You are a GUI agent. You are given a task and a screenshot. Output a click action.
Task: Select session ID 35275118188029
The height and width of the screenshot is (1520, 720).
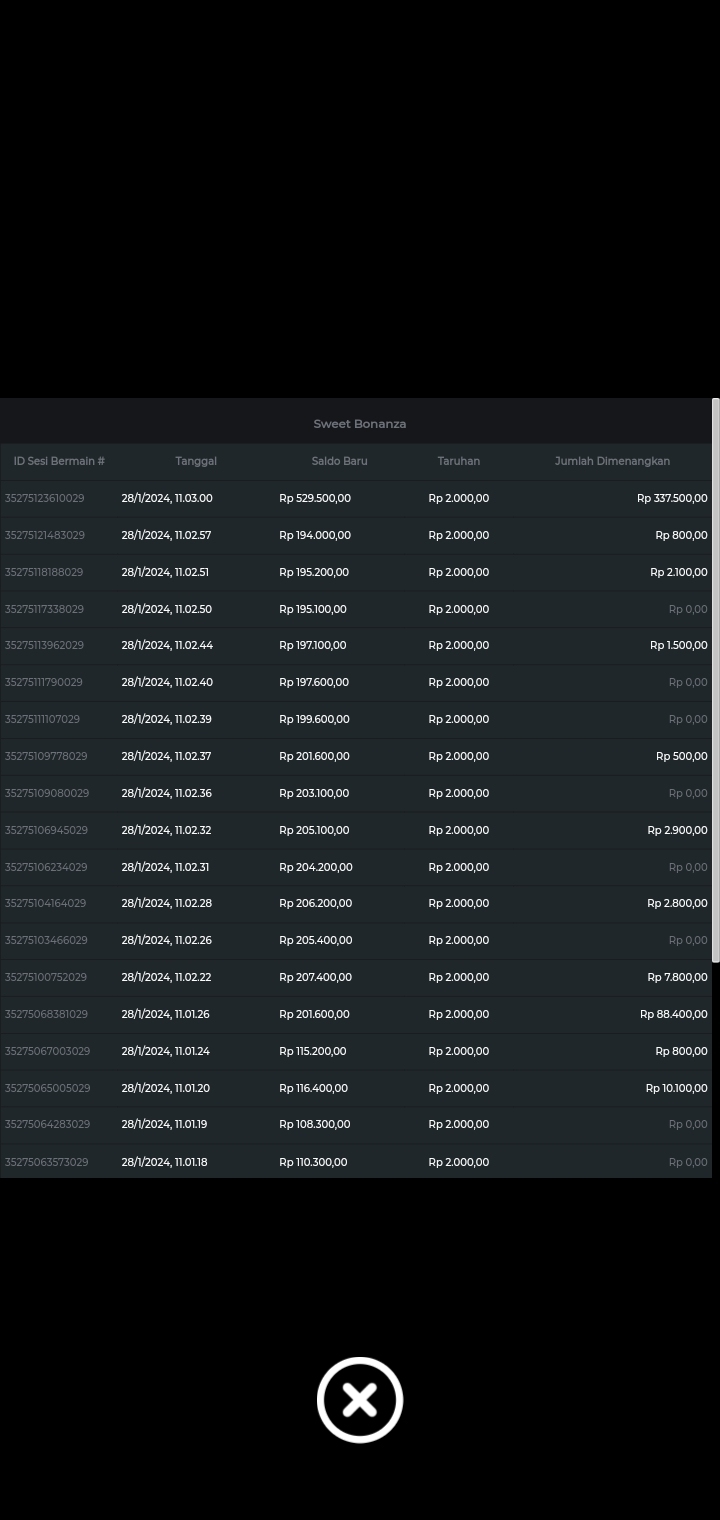click(x=44, y=572)
